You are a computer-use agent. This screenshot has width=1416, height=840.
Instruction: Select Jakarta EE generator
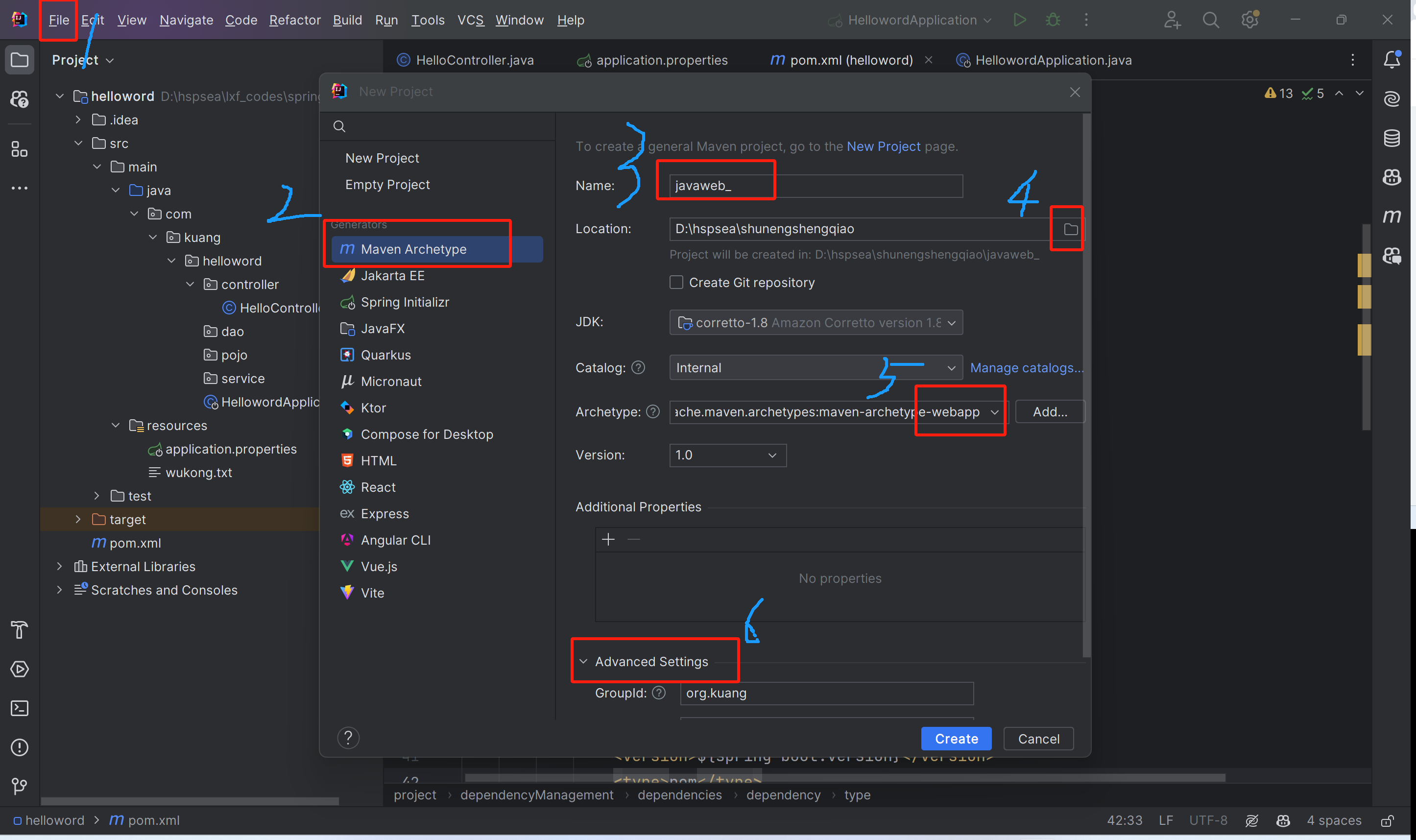click(437, 276)
